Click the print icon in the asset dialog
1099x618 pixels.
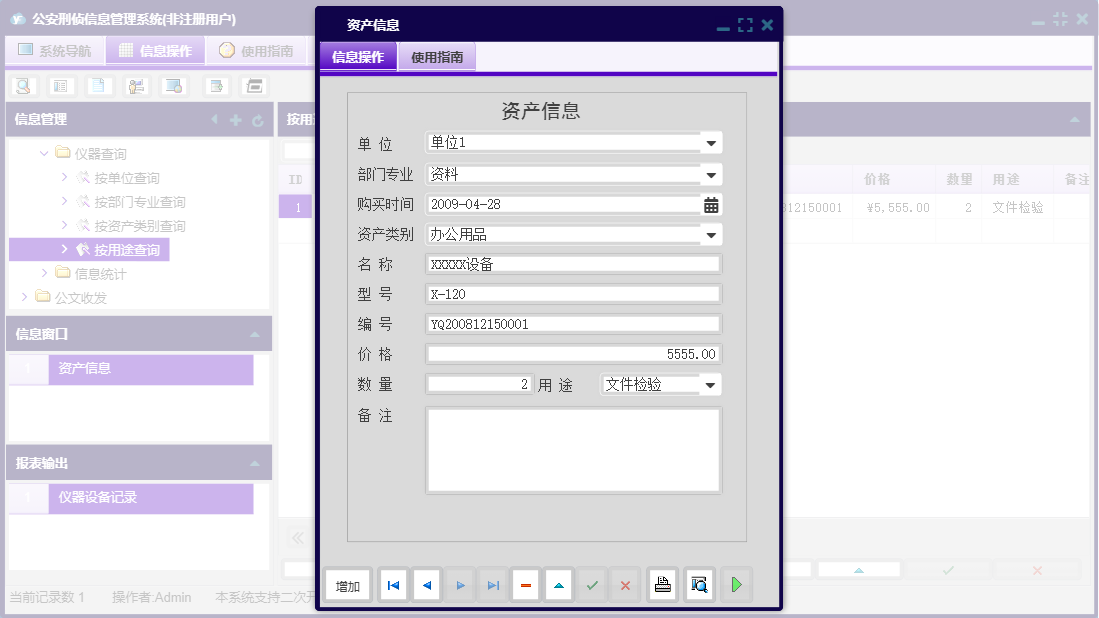662,585
